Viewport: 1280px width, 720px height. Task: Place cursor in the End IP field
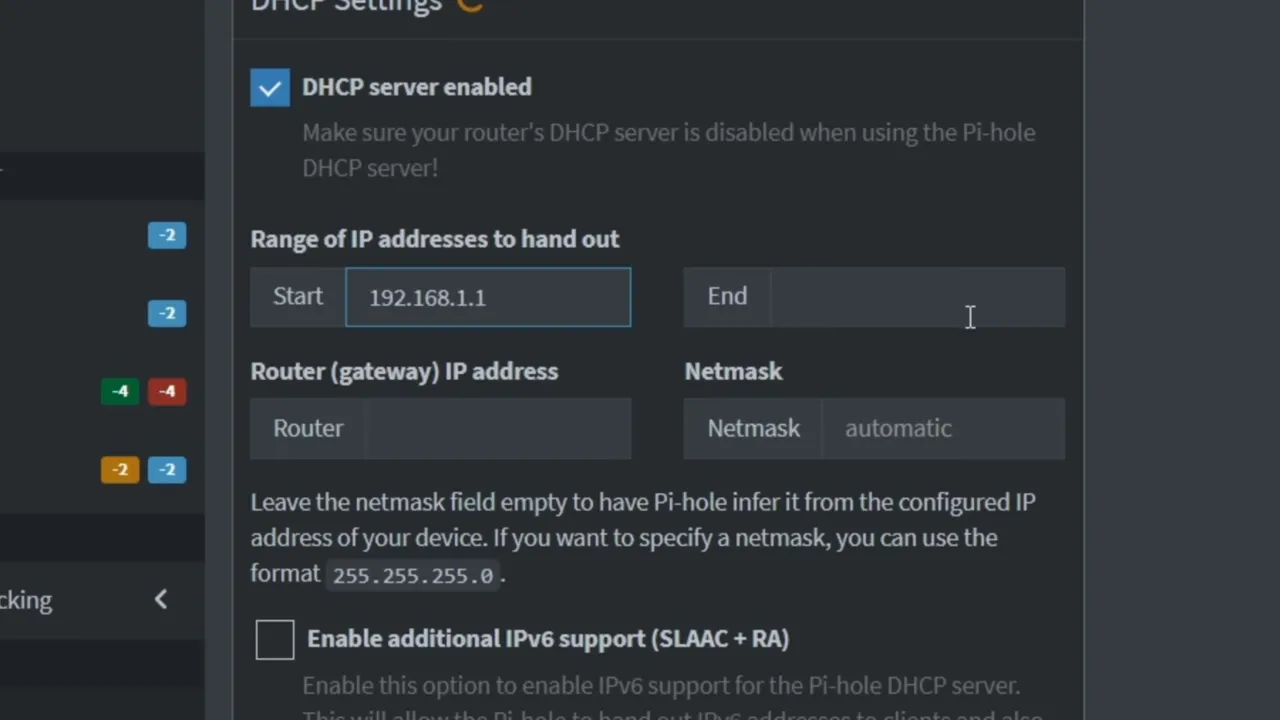click(x=915, y=297)
